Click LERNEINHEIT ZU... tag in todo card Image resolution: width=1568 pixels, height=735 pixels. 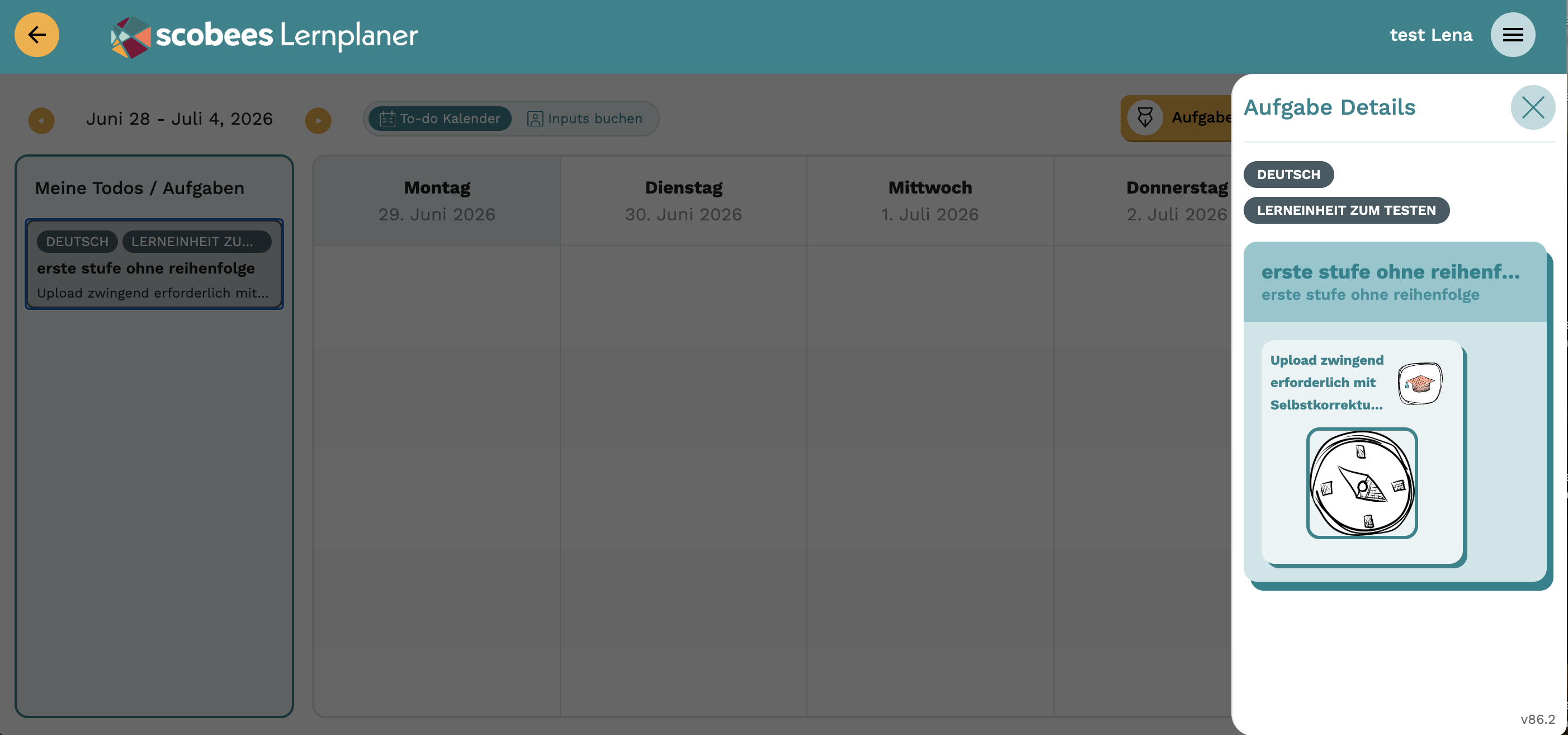[197, 241]
